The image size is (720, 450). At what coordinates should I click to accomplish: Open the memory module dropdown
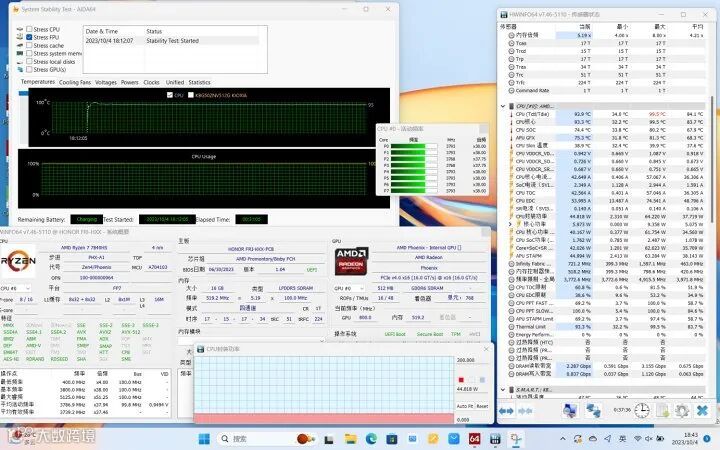click(251, 341)
